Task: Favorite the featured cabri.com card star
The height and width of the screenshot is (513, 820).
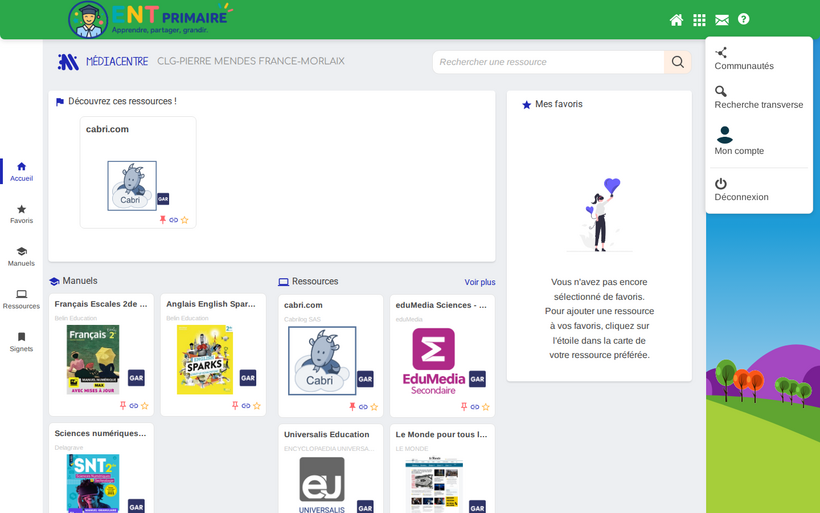Action: [x=185, y=220]
